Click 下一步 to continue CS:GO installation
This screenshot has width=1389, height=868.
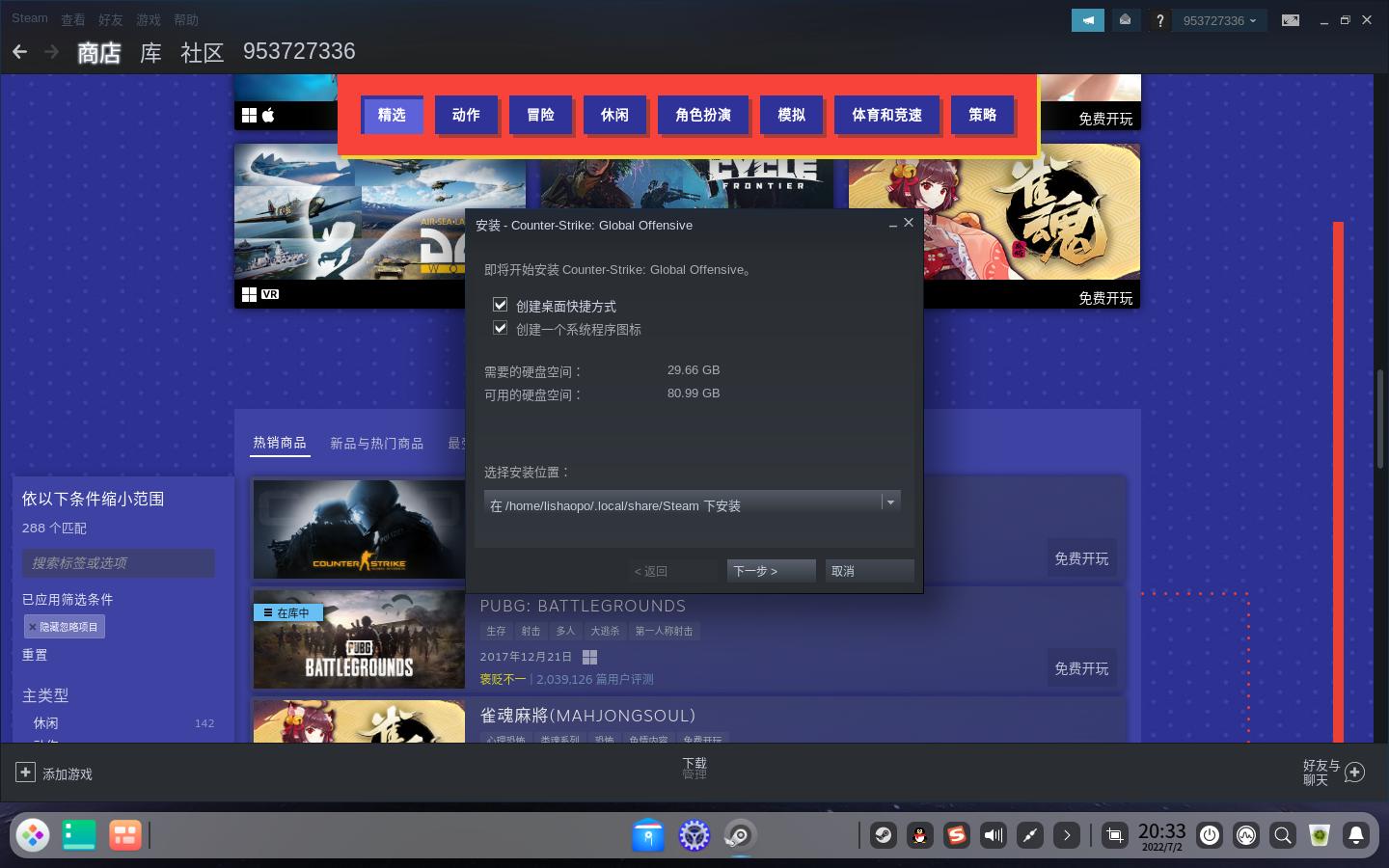[x=771, y=570]
